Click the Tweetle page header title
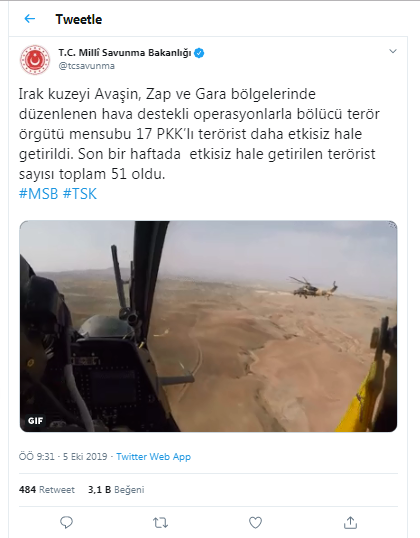Screen dimensions: 420x538 coord(79,19)
